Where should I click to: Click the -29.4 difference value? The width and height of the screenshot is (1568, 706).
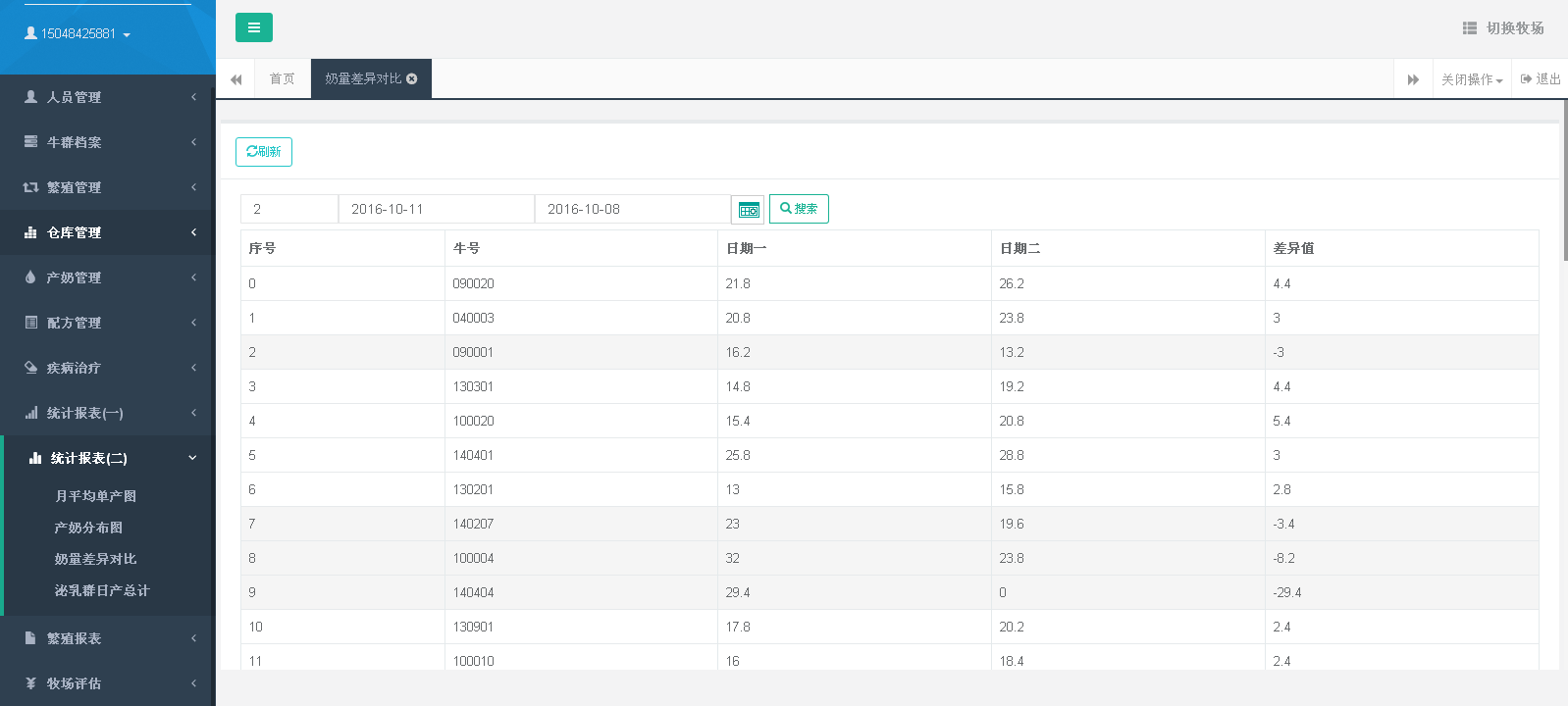click(1286, 592)
